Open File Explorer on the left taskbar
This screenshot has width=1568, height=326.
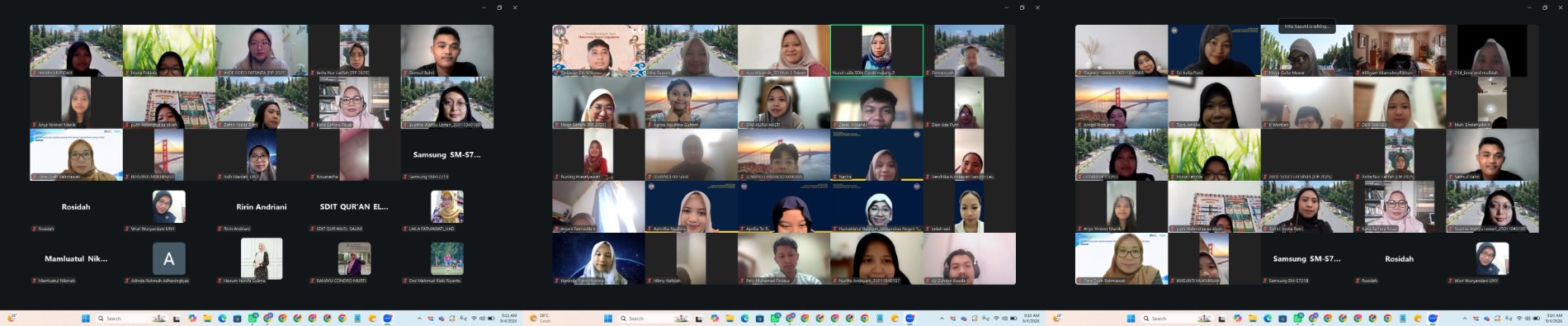pyautogui.click(x=207, y=319)
